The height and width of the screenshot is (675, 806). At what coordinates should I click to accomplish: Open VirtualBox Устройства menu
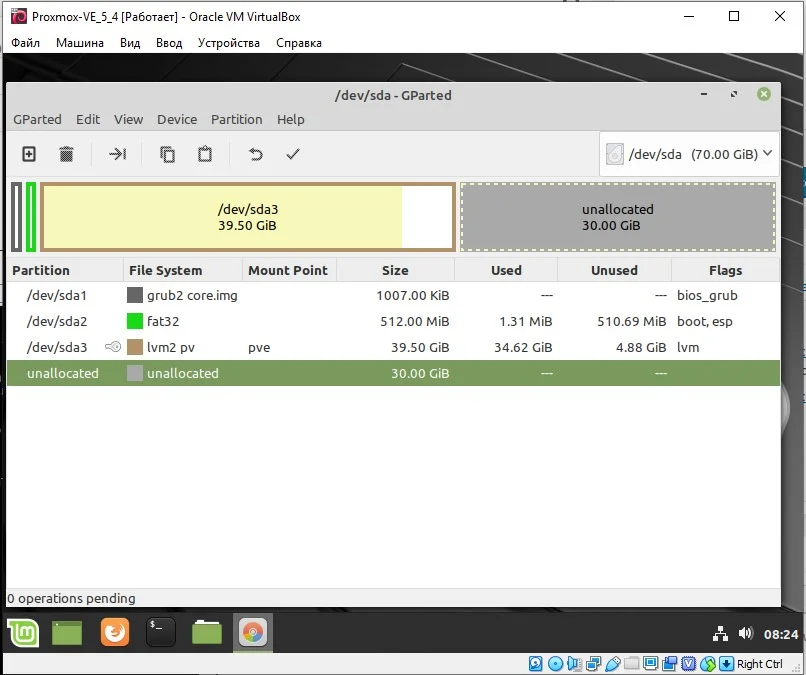[229, 43]
